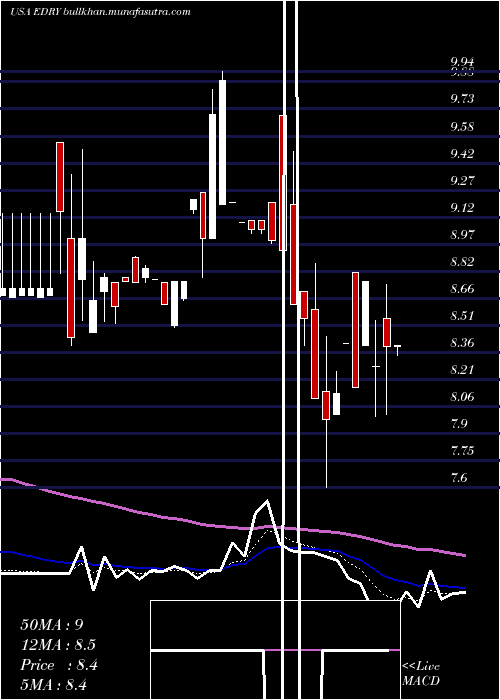Click the '5MA : 8.4' legend text
Image resolution: width=500 pixels, height=700 pixels.
pyautogui.click(x=54, y=684)
